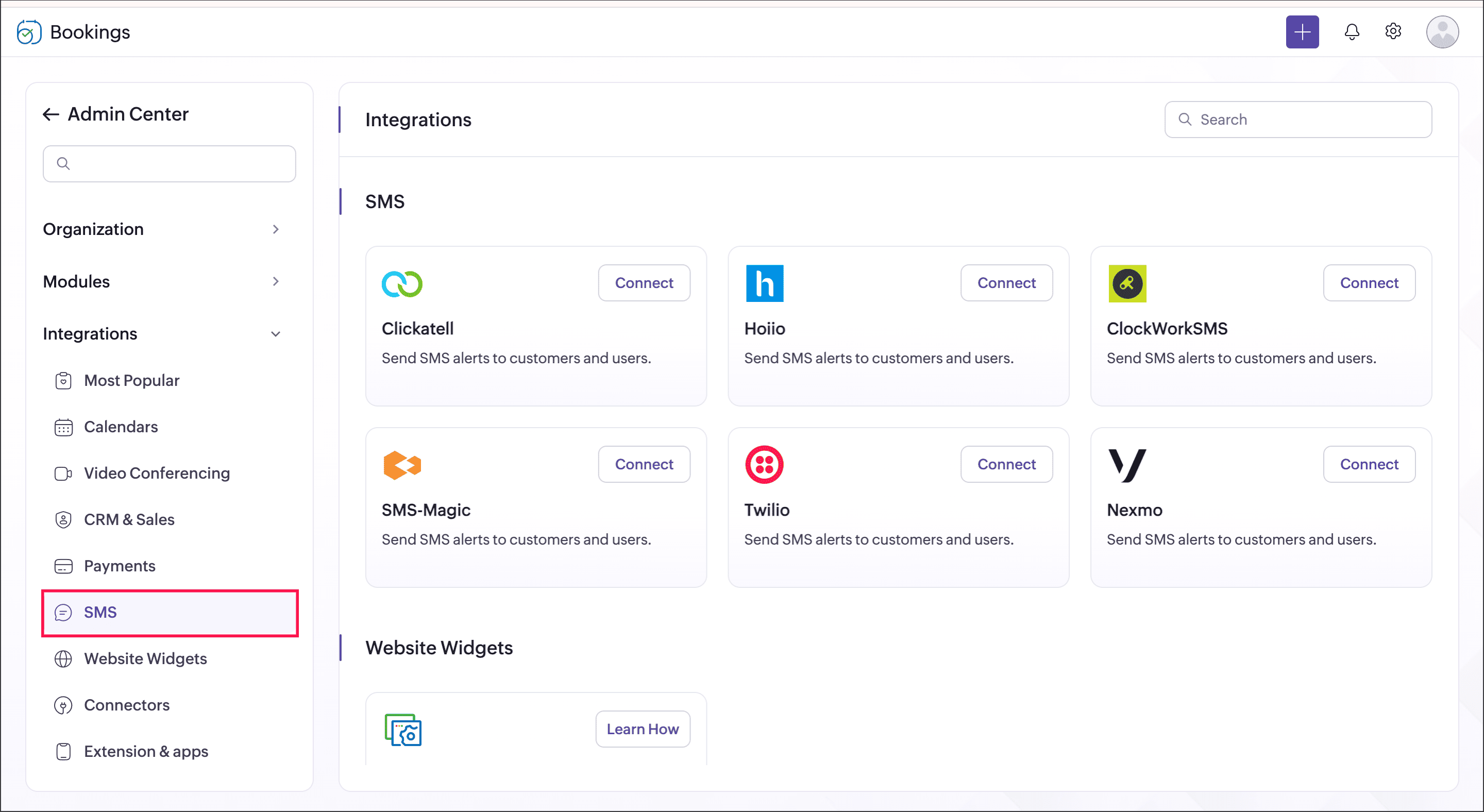This screenshot has width=1484, height=812.
Task: Connect the Clickatell integration
Action: (x=644, y=283)
